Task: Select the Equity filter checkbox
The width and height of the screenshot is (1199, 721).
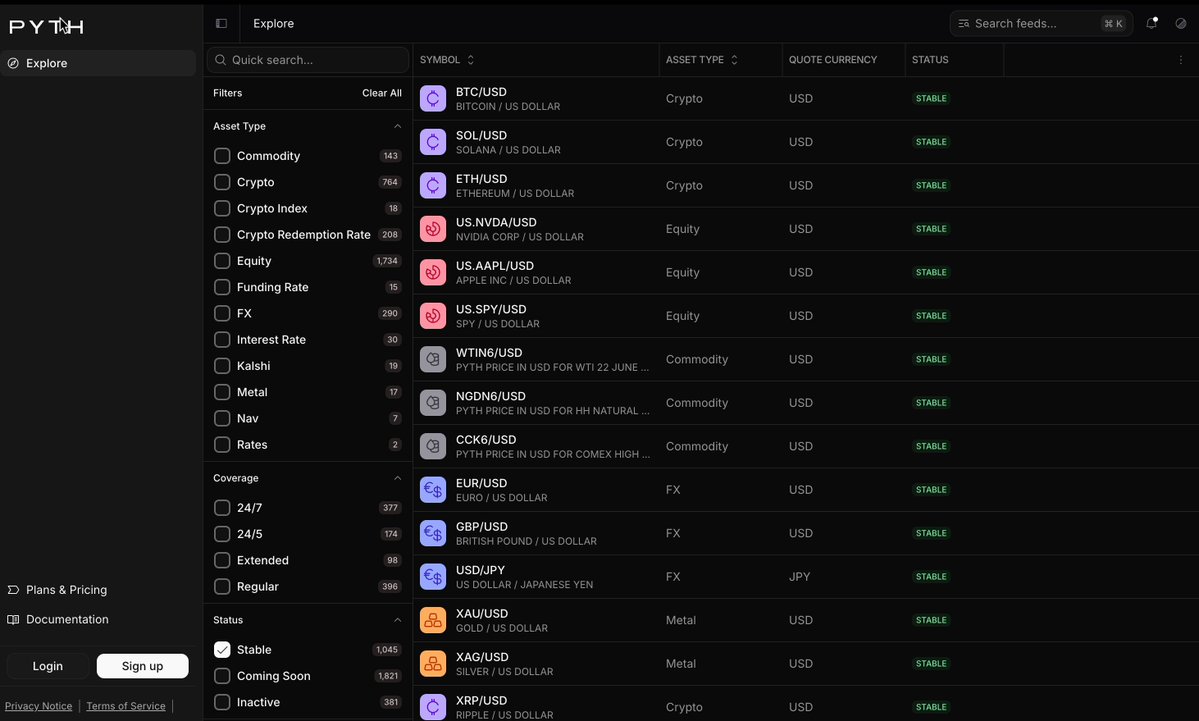Action: click(x=222, y=261)
